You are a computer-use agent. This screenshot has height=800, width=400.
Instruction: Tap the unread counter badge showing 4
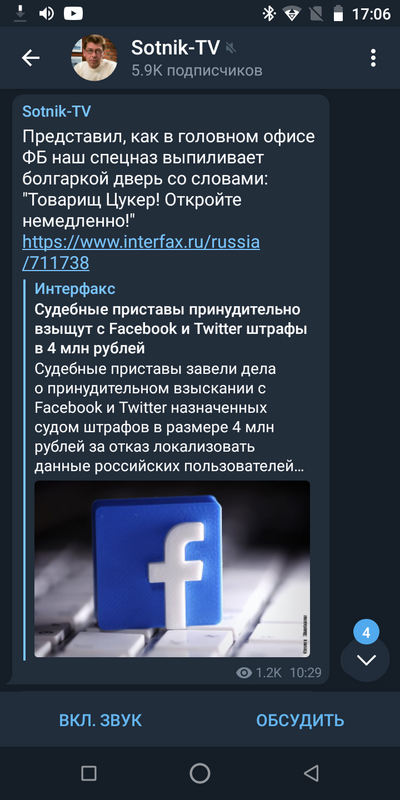pyautogui.click(x=366, y=633)
